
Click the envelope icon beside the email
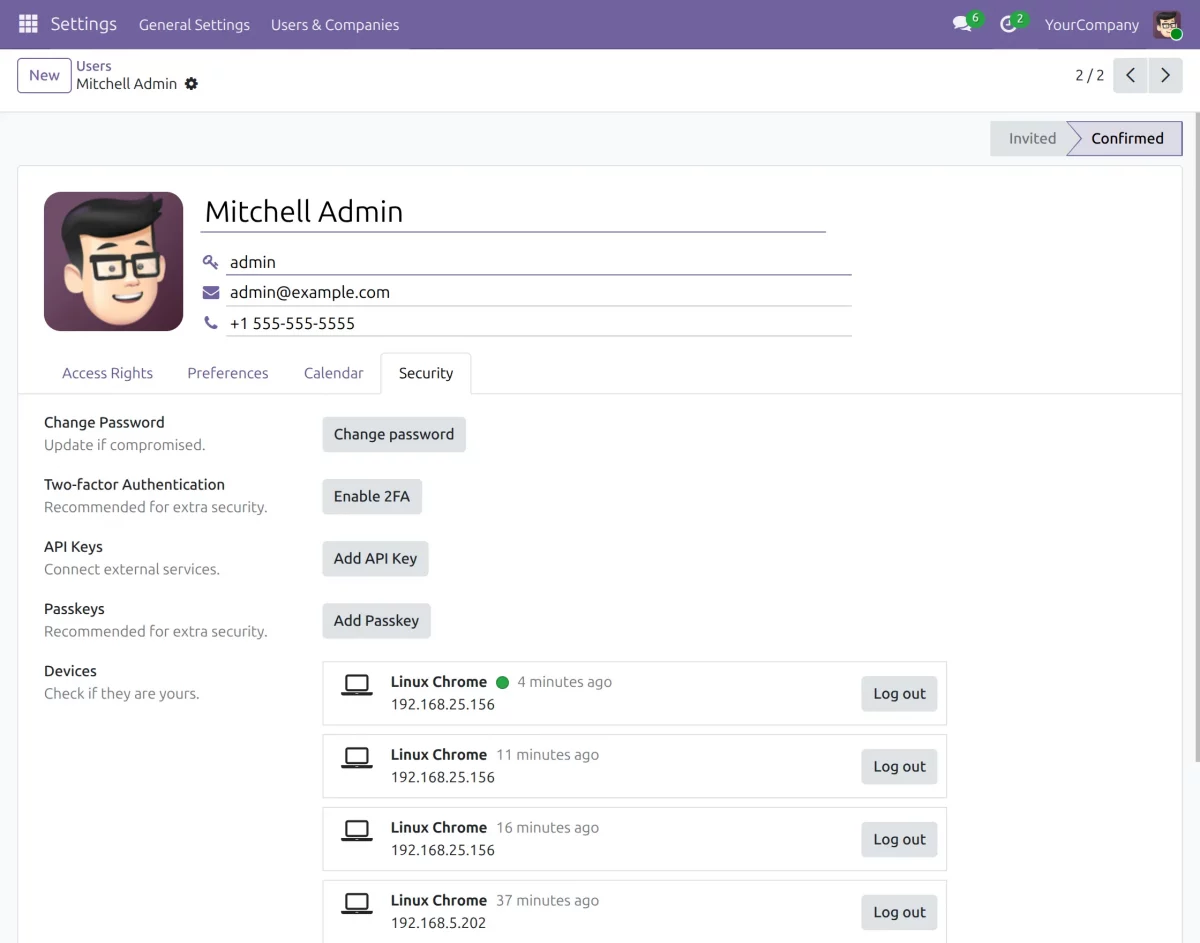(x=211, y=292)
